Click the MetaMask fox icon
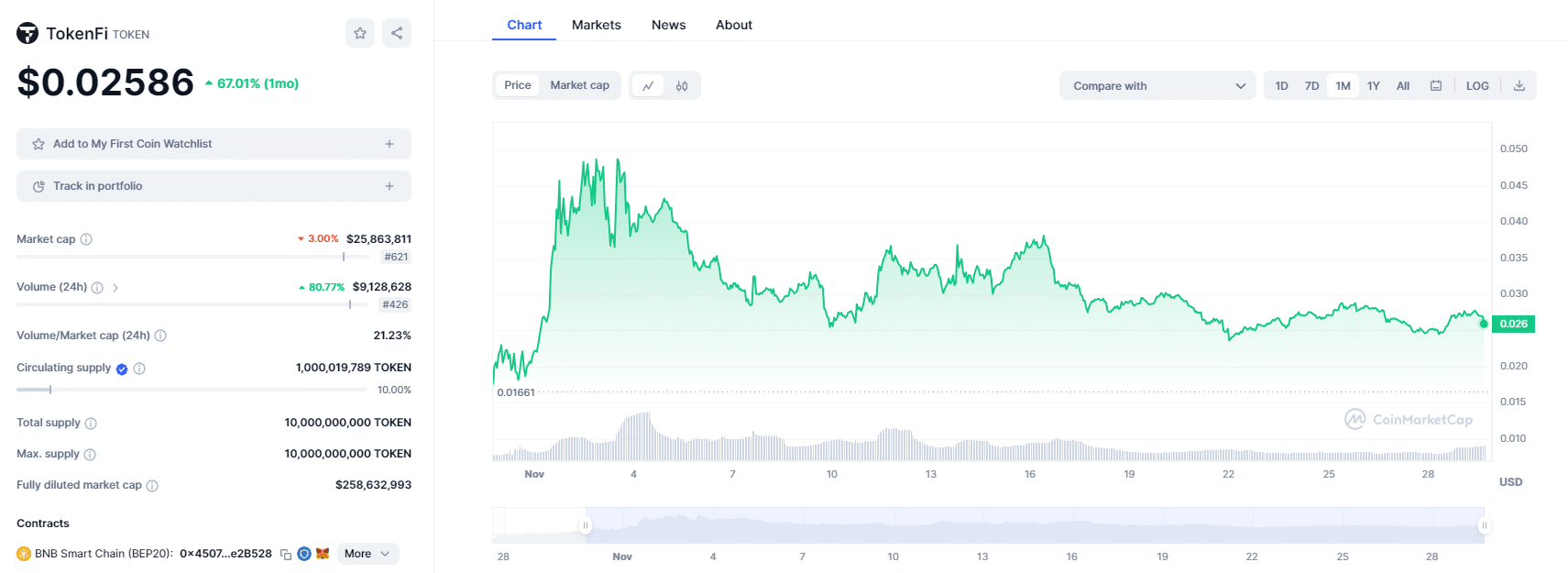Image resolution: width=1568 pixels, height=573 pixels. pos(323,554)
